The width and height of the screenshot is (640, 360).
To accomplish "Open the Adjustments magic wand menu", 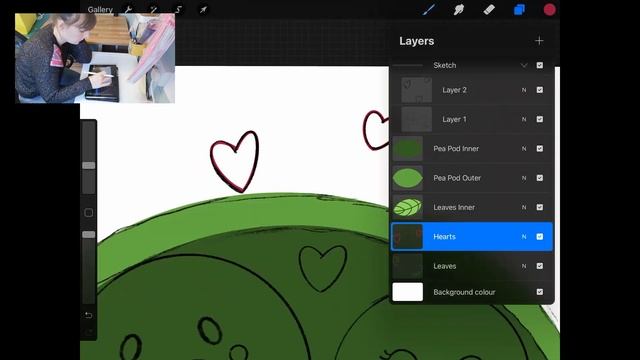I will [153, 9].
